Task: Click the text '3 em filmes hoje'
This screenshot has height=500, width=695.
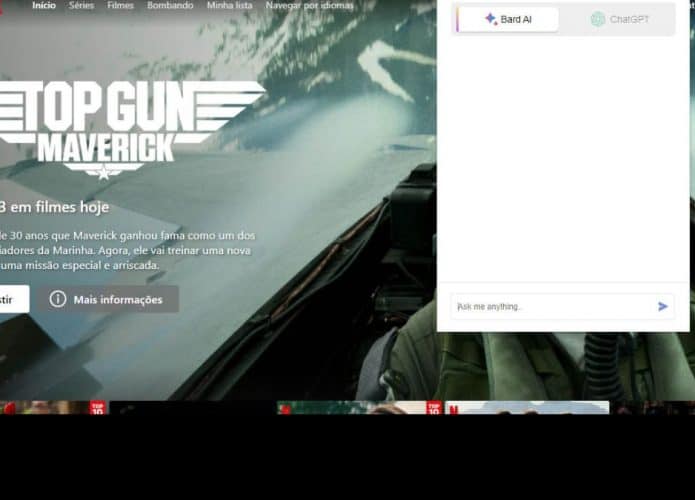Action: (54, 207)
